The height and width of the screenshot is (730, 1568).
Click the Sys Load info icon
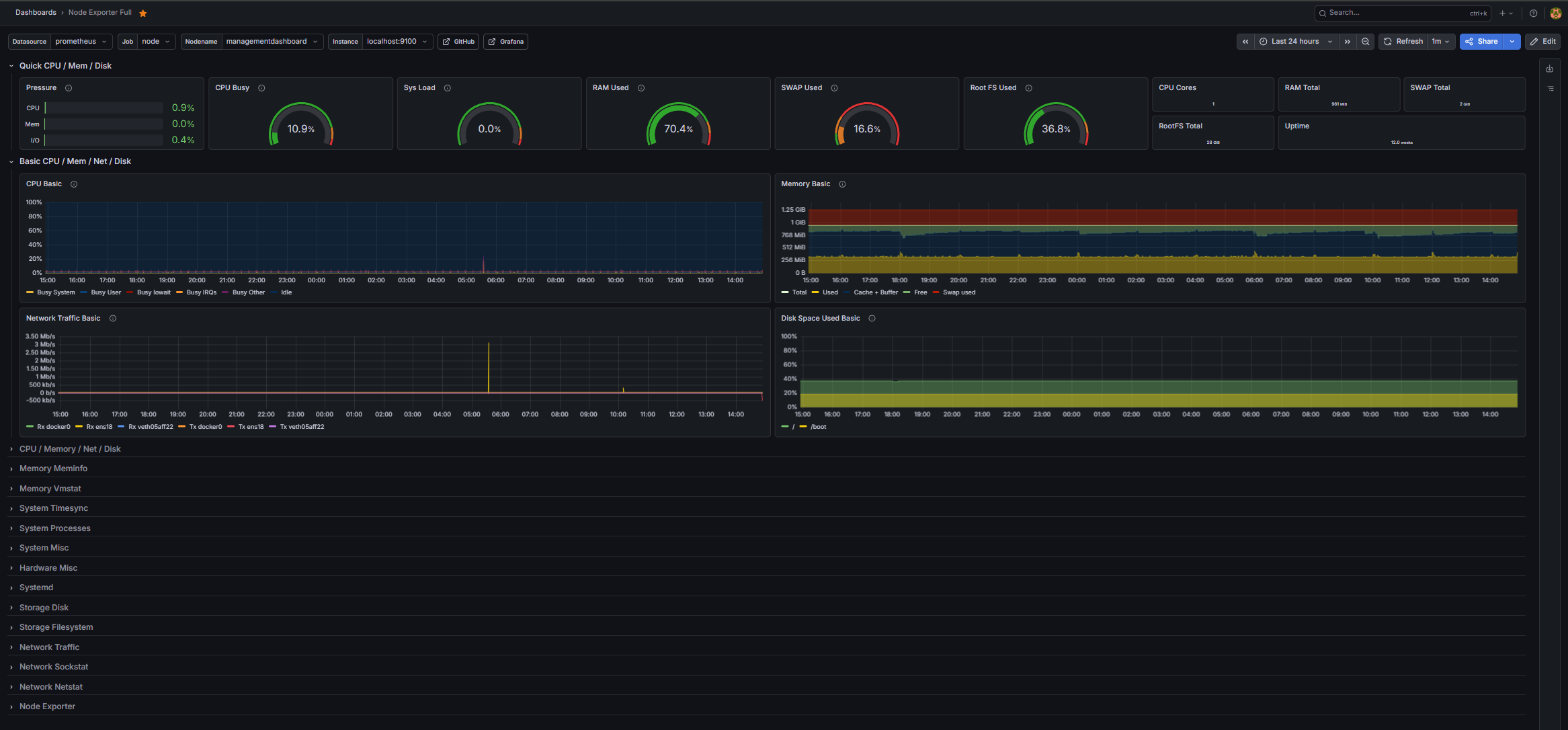tap(447, 88)
